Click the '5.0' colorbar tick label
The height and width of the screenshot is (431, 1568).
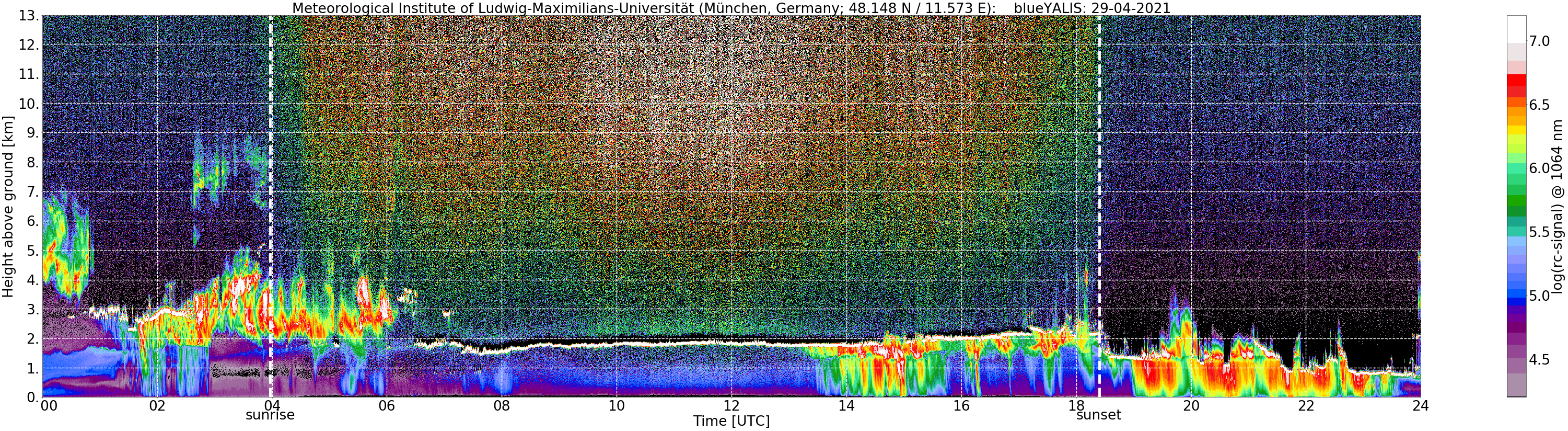point(1539,296)
